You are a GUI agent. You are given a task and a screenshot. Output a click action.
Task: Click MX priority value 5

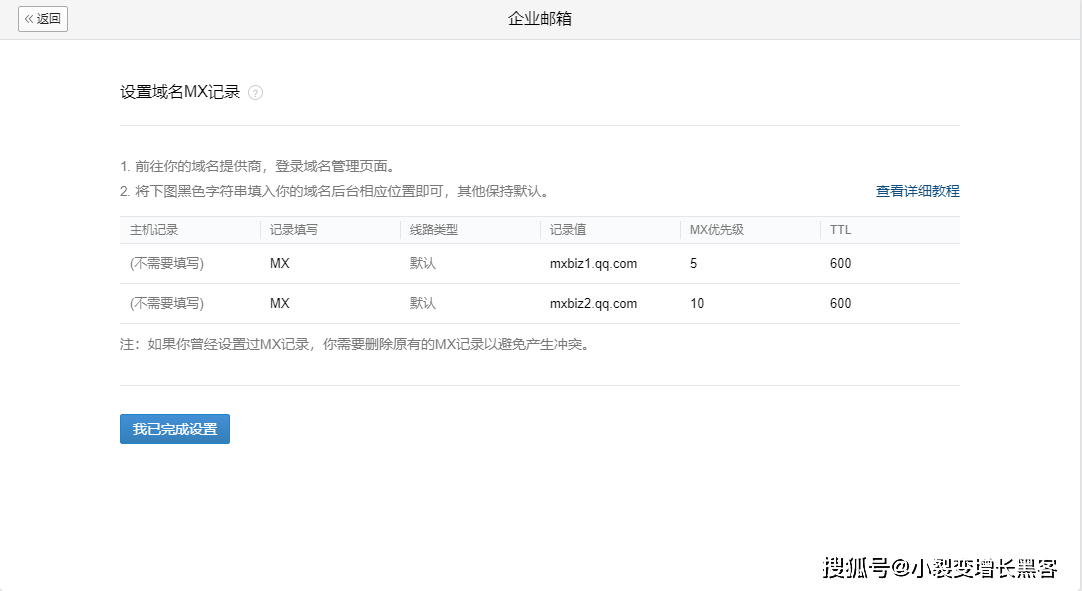click(x=694, y=264)
